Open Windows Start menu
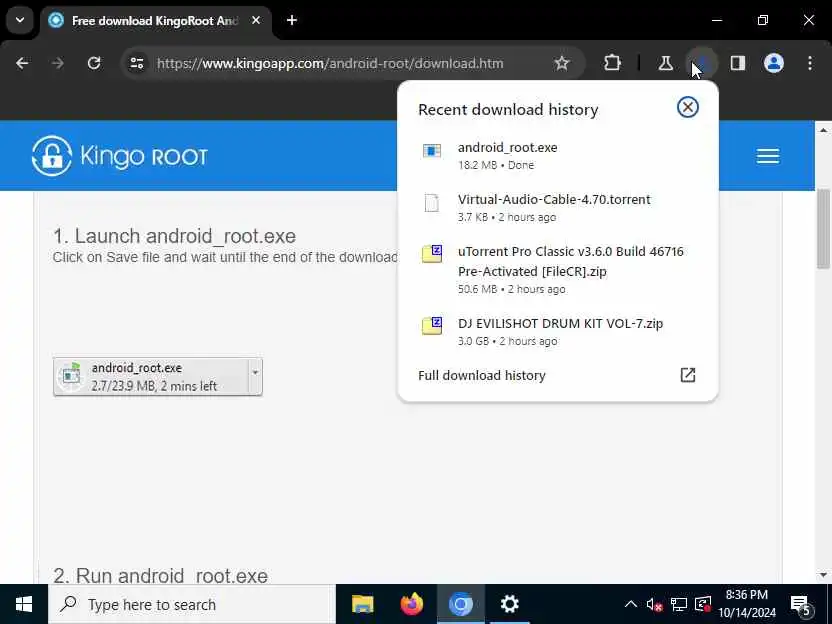This screenshot has height=624, width=832. point(24,604)
